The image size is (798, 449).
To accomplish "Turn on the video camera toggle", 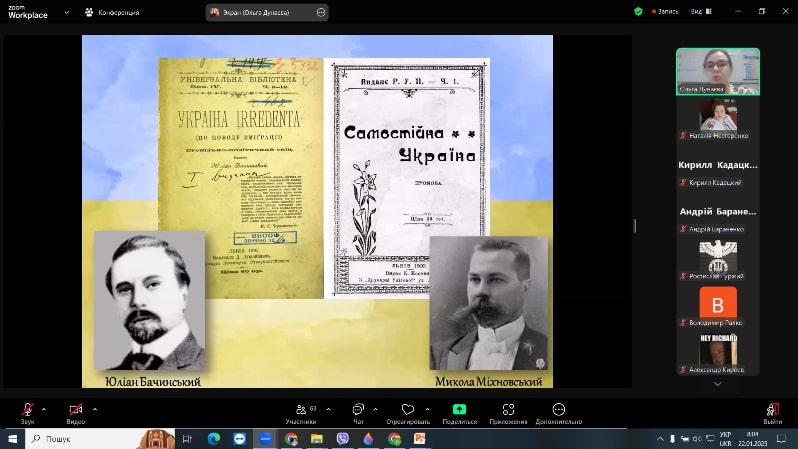I will coord(75,409).
